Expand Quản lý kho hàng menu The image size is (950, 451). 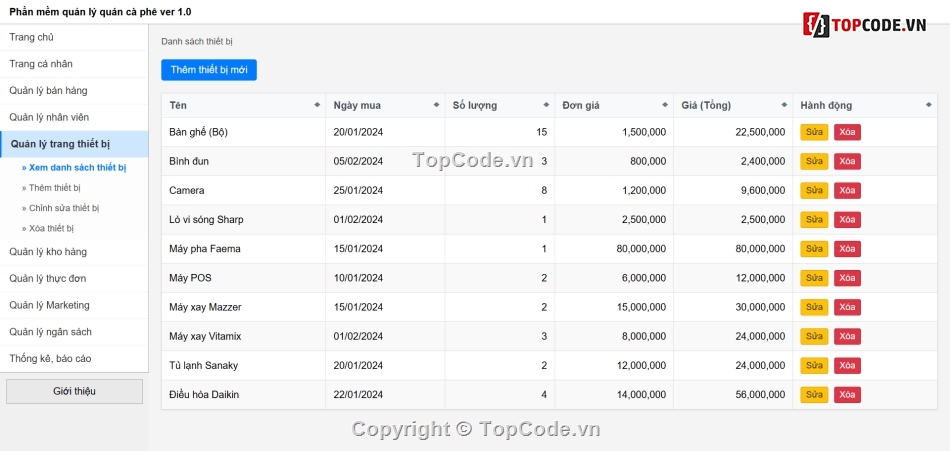(74, 252)
